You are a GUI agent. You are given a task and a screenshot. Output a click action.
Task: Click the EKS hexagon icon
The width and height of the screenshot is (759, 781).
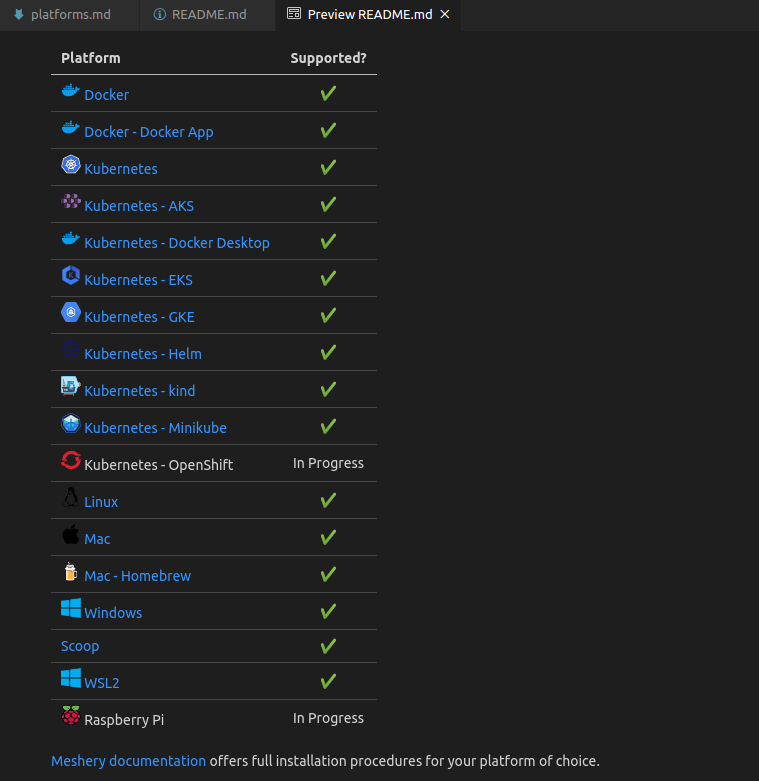click(71, 275)
